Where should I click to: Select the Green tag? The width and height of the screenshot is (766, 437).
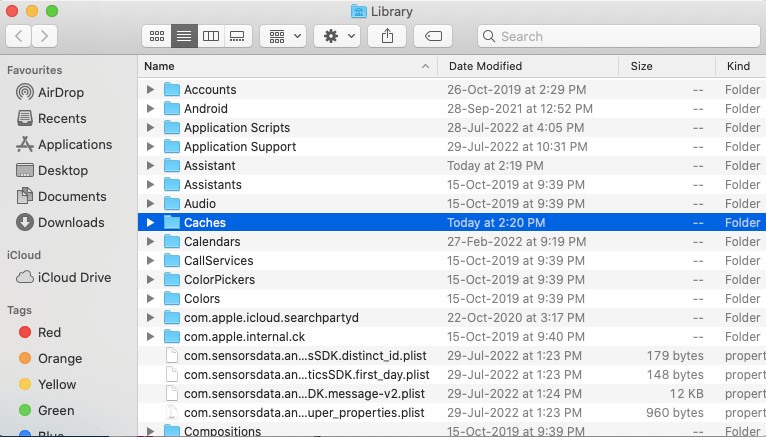point(46,410)
